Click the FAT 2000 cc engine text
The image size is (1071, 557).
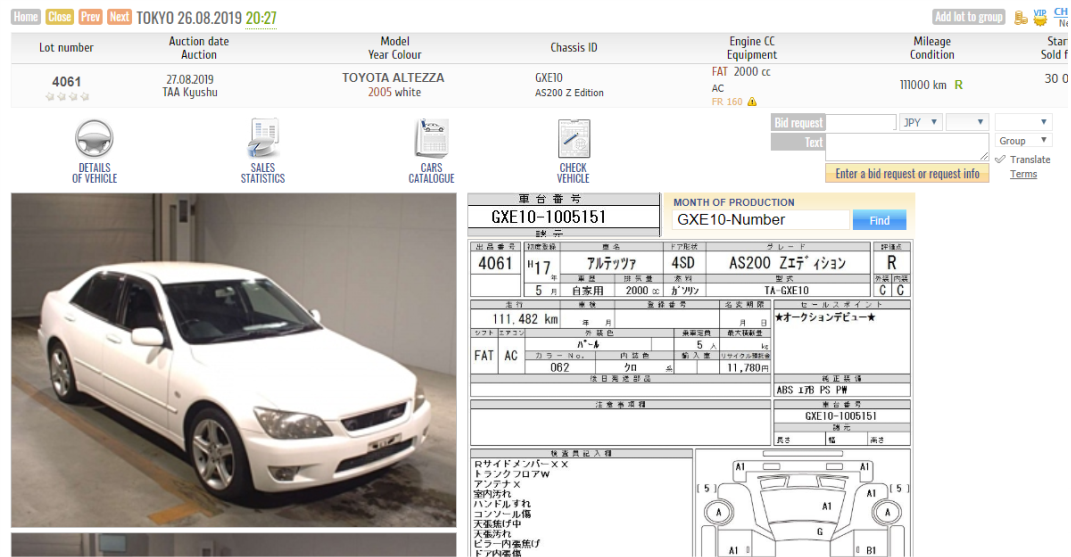pos(741,72)
